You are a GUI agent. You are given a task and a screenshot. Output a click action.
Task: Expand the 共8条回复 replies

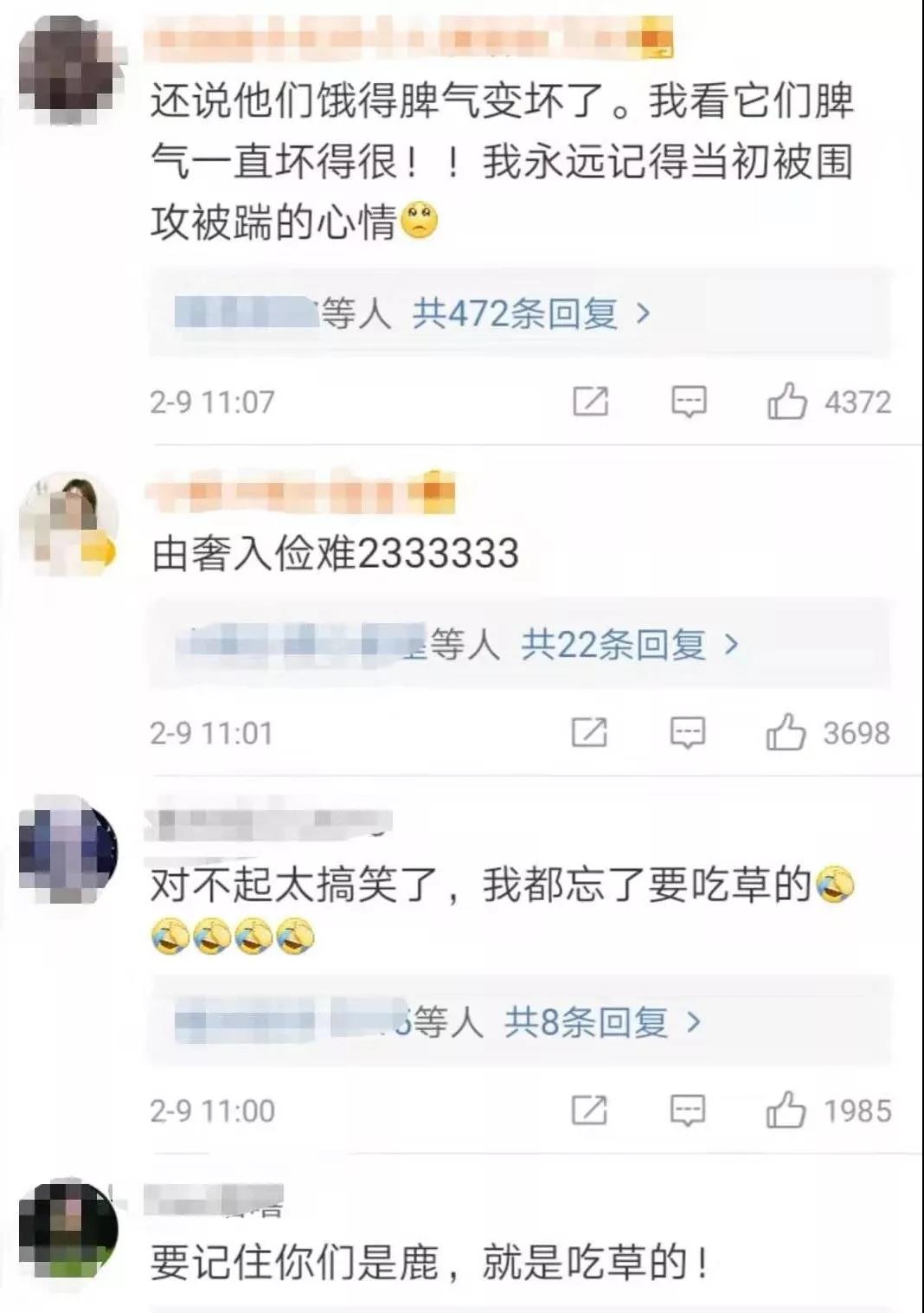[602, 1022]
